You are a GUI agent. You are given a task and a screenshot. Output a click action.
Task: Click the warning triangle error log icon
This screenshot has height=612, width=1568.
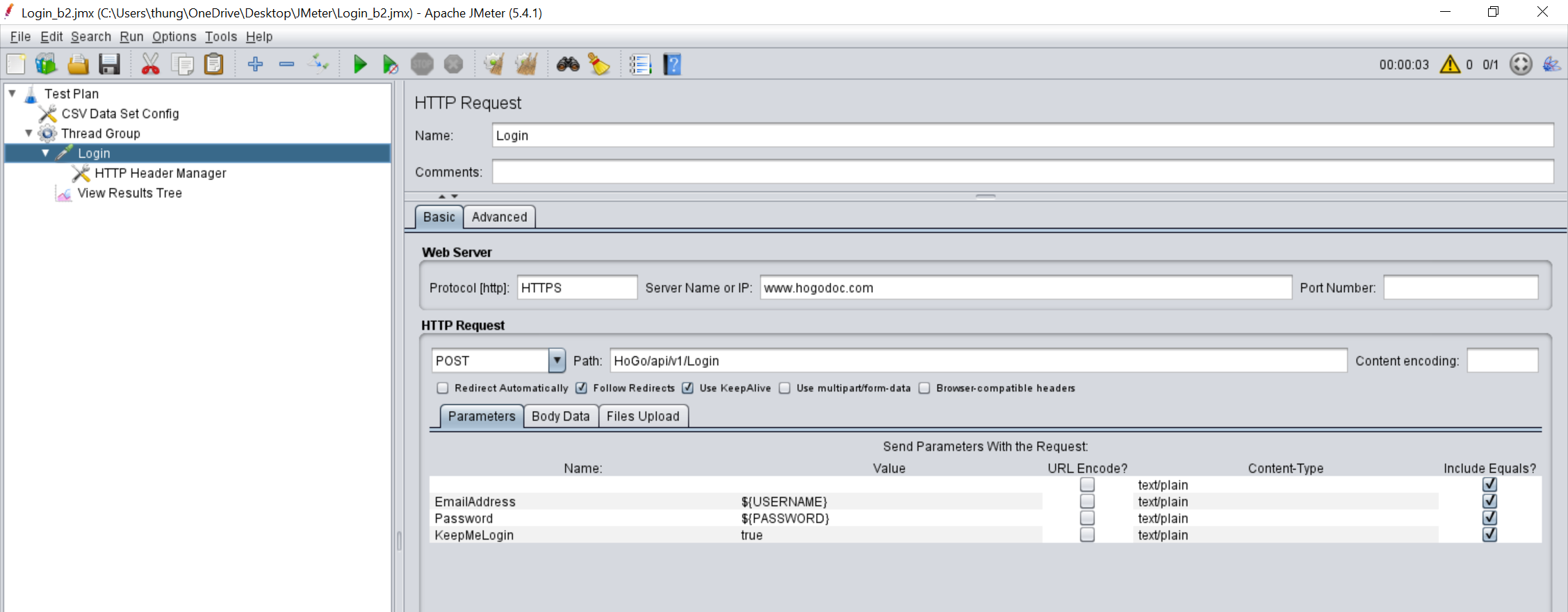(1450, 65)
